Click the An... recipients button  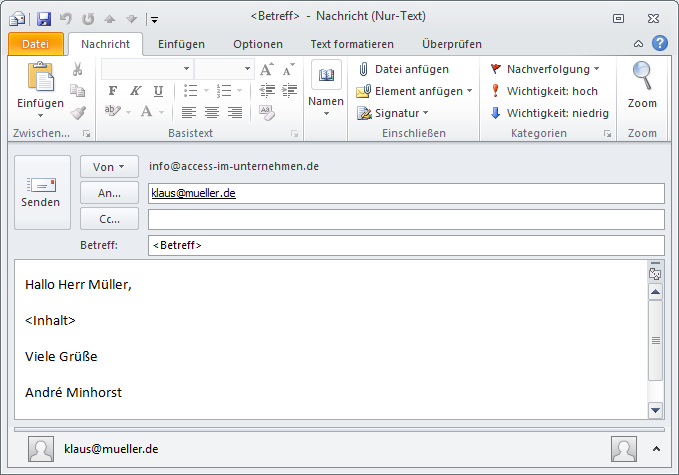[x=108, y=193]
